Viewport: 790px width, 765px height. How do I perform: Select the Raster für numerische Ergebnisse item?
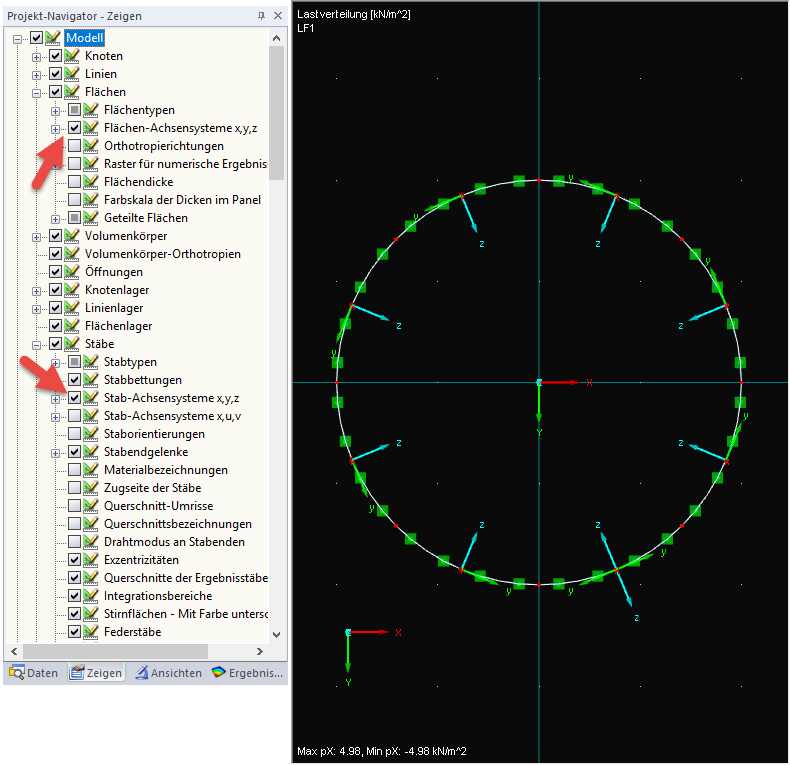pyautogui.click(x=185, y=164)
